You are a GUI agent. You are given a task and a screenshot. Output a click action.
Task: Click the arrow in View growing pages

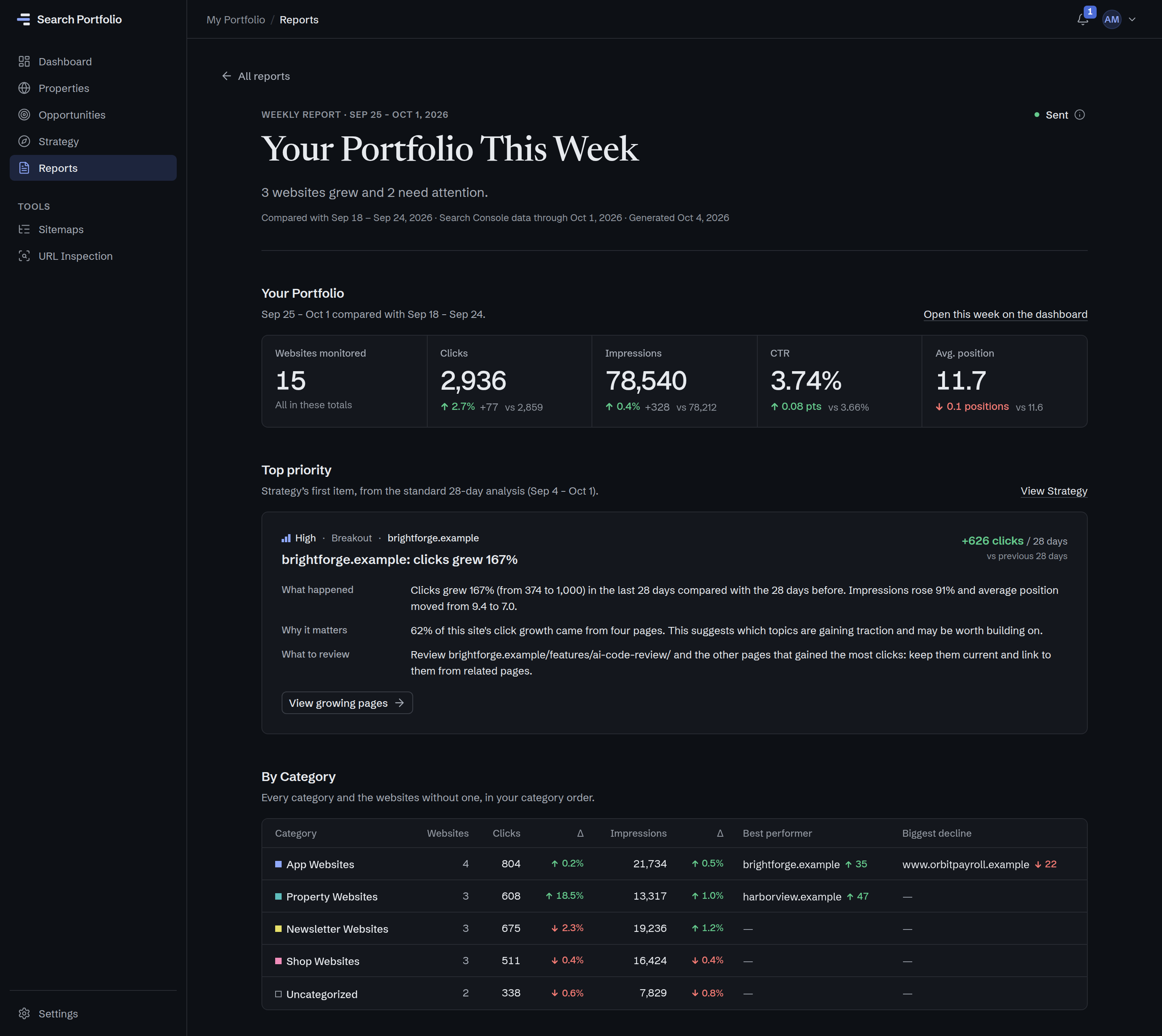coord(400,703)
